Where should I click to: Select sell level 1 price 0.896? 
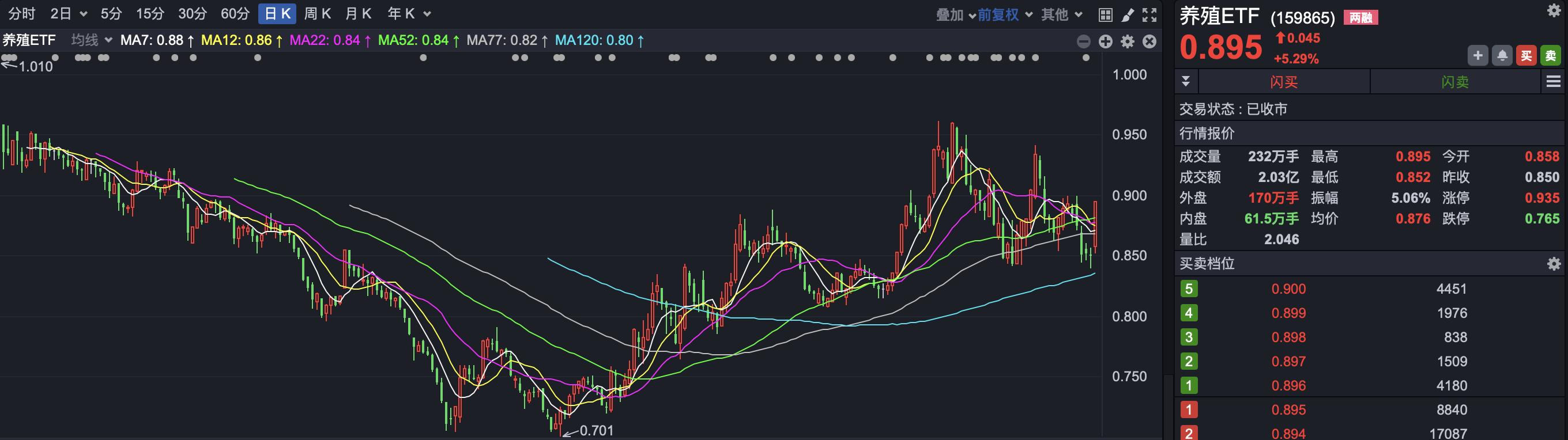[1288, 386]
